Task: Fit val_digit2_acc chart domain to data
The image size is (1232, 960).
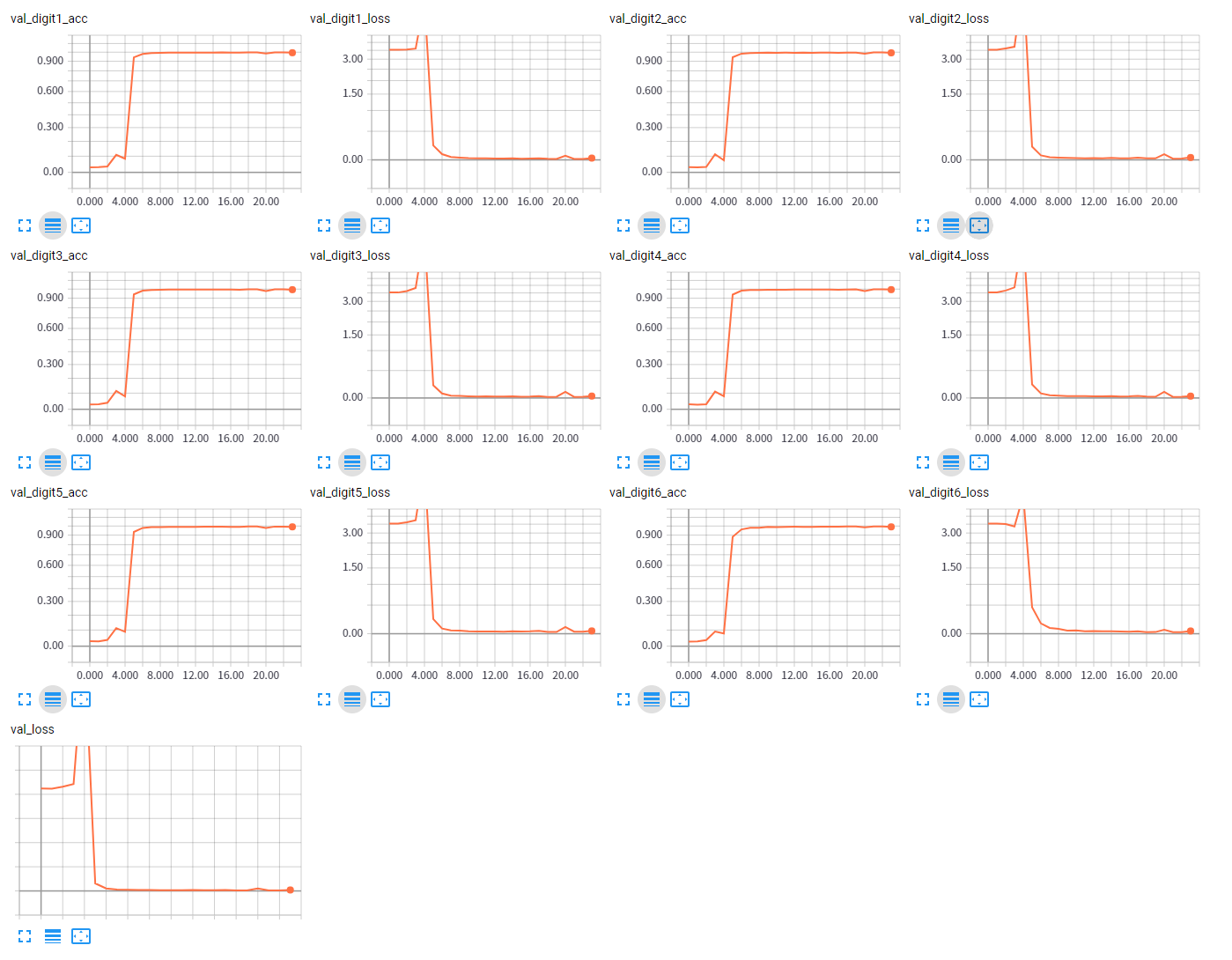Action: (680, 225)
